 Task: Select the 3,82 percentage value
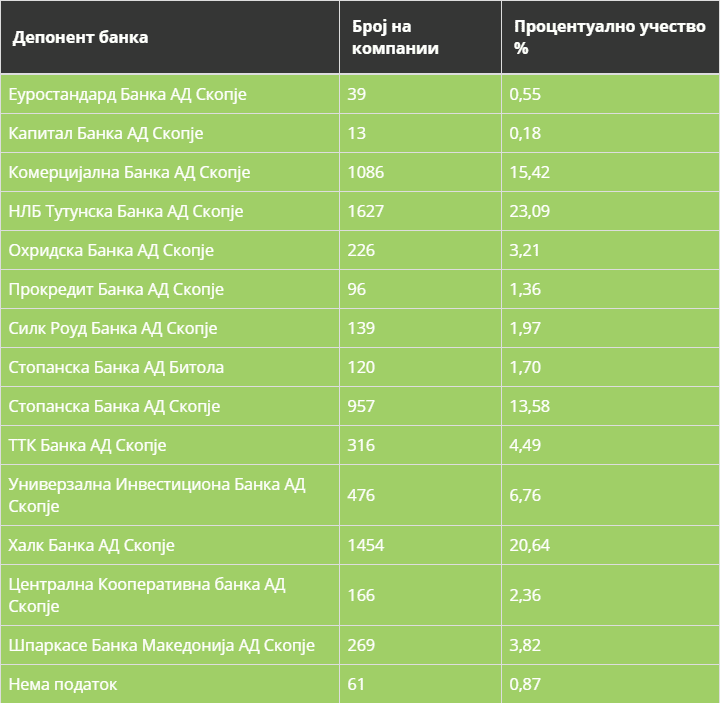pos(611,645)
